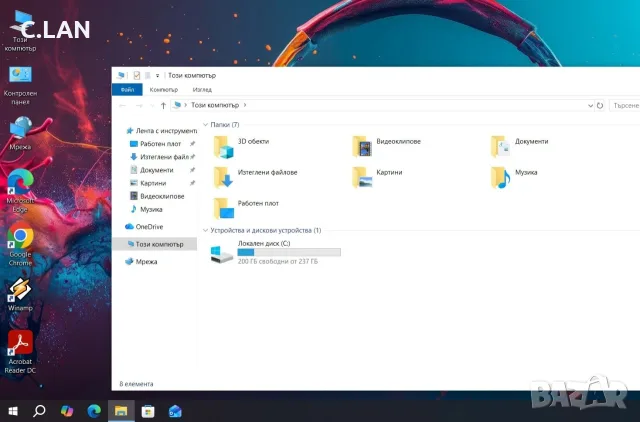Viewport: 640px width, 422px height.
Task: Select Изтеглени файлове in the navigation pane
Action: [160, 157]
